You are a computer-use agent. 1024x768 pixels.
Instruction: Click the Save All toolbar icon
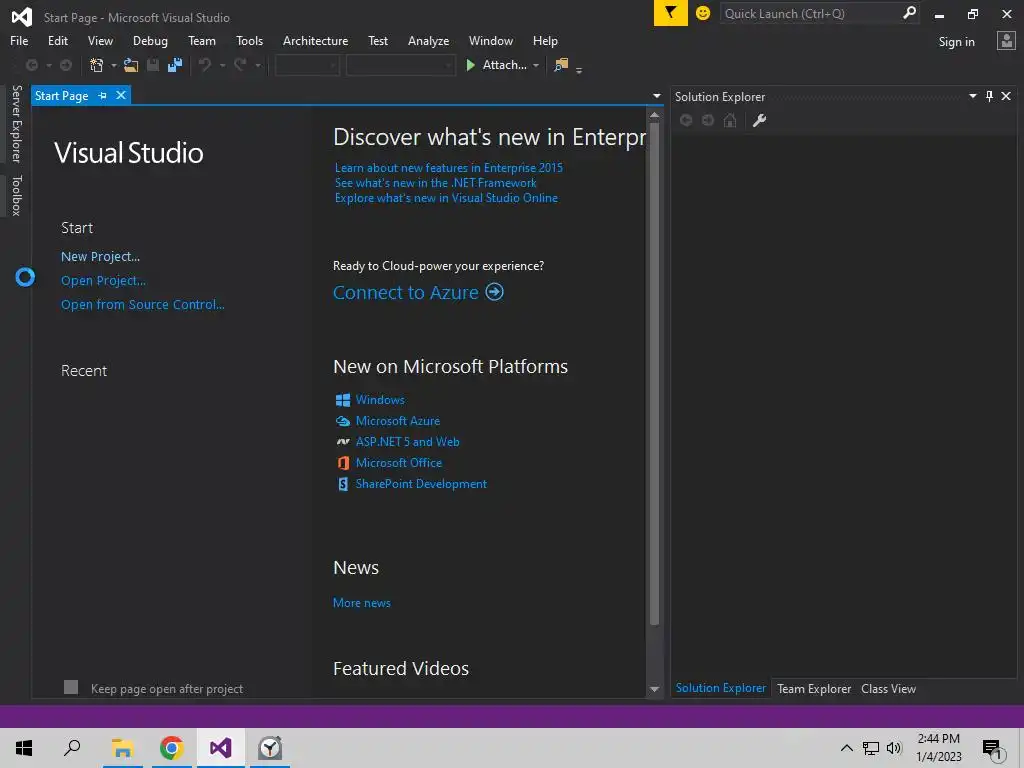[x=175, y=65]
